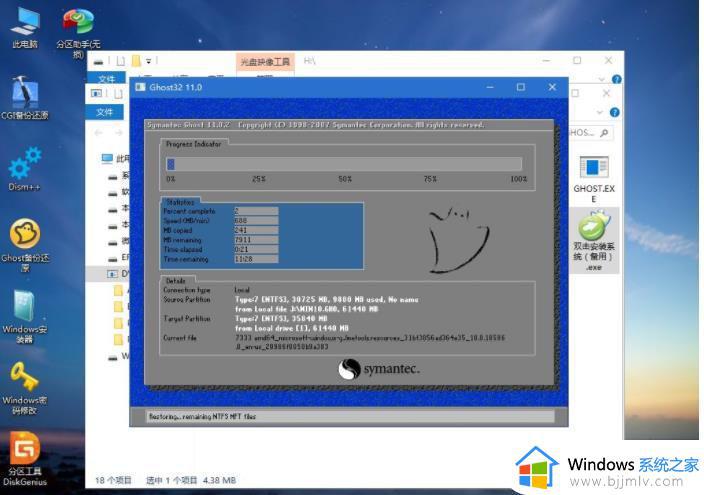The height and width of the screenshot is (495, 704).
Task: Expand ribbon chevron in front Explorer window
Action: pyautogui.click(x=600, y=112)
